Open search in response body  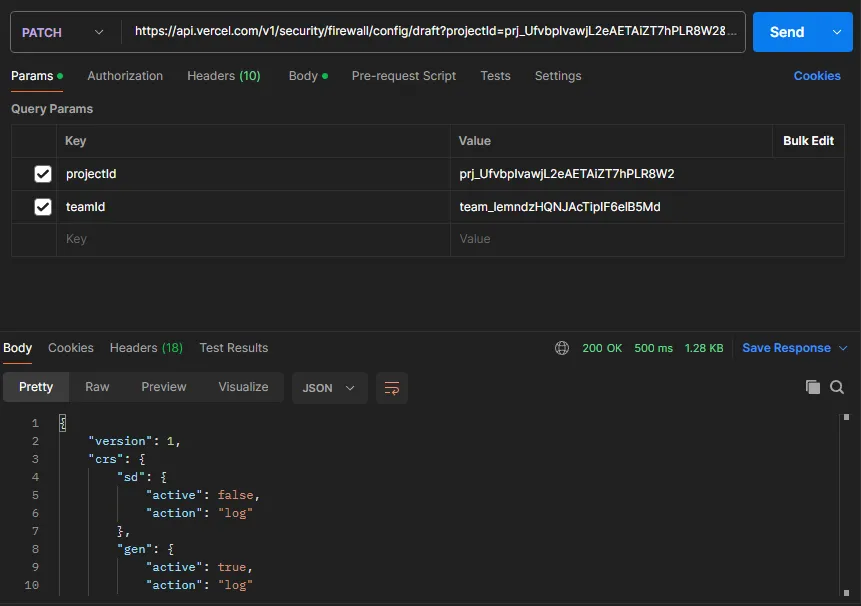(x=837, y=387)
